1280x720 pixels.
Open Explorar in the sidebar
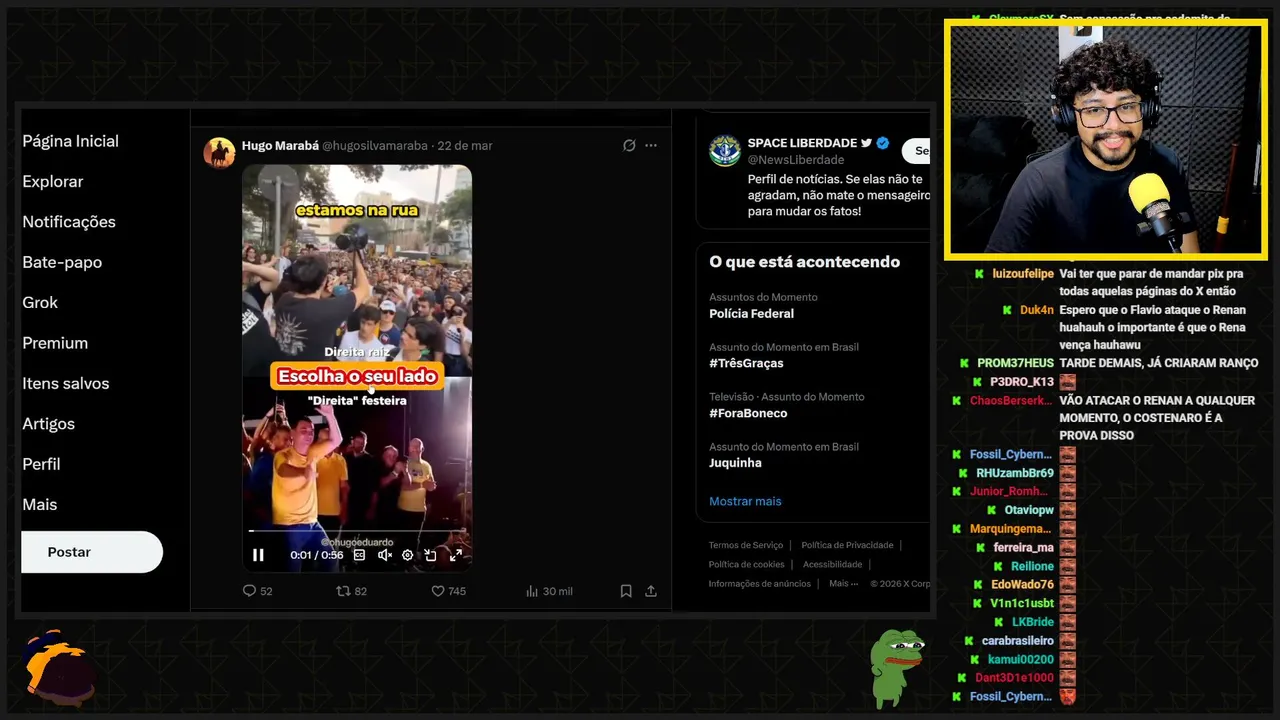pyautogui.click(x=53, y=181)
